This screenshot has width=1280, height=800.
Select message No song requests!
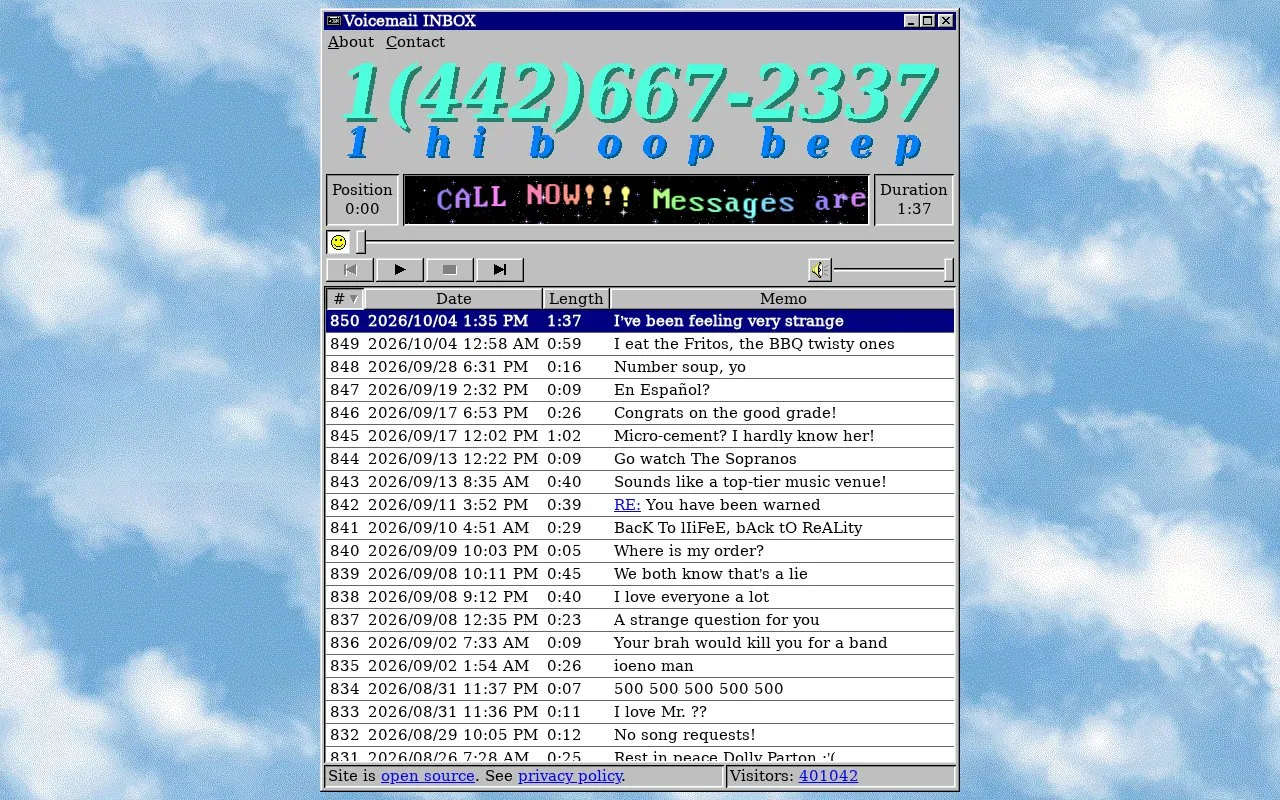click(x=640, y=735)
